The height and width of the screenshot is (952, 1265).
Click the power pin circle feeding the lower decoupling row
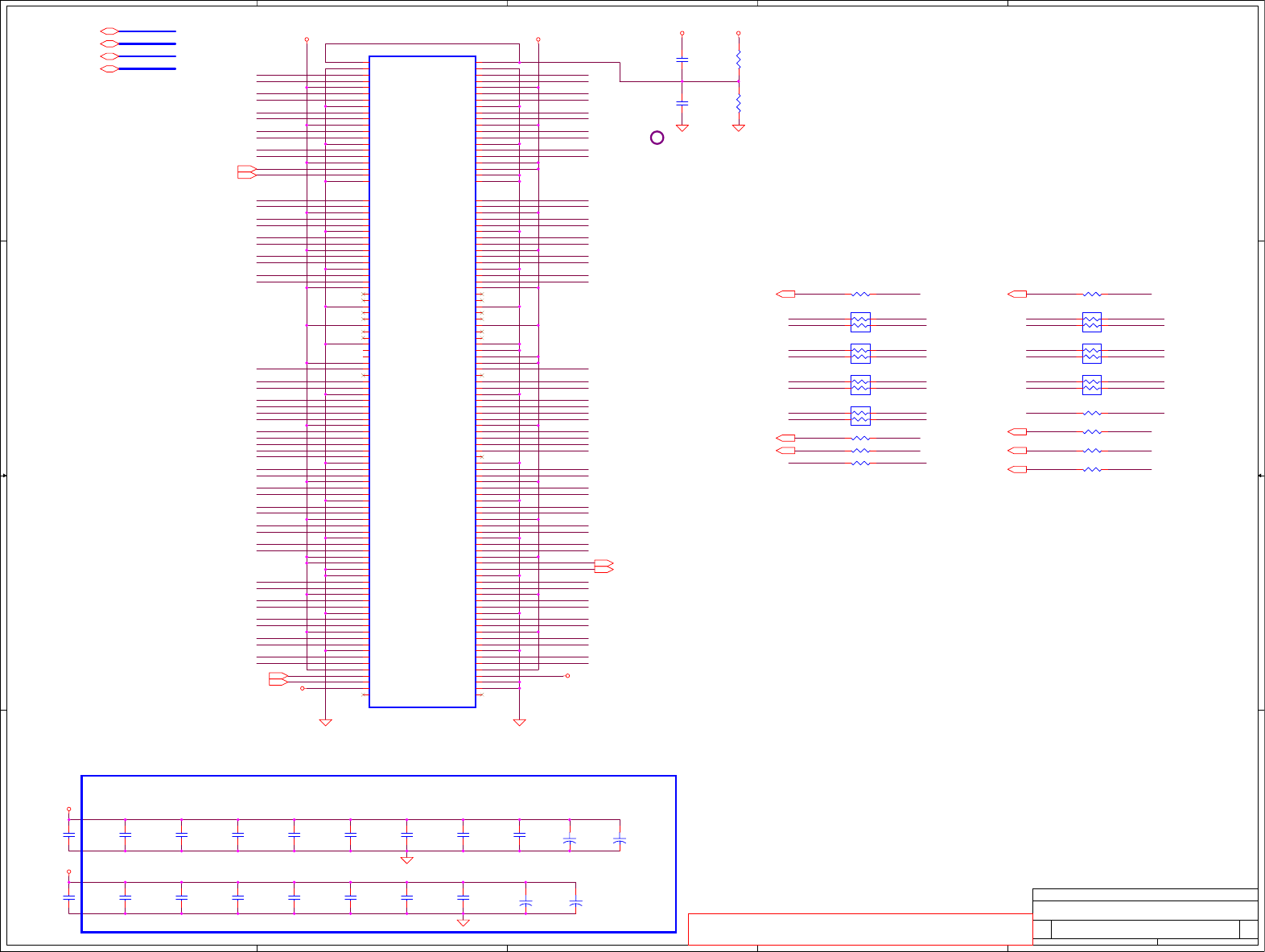coord(68,872)
